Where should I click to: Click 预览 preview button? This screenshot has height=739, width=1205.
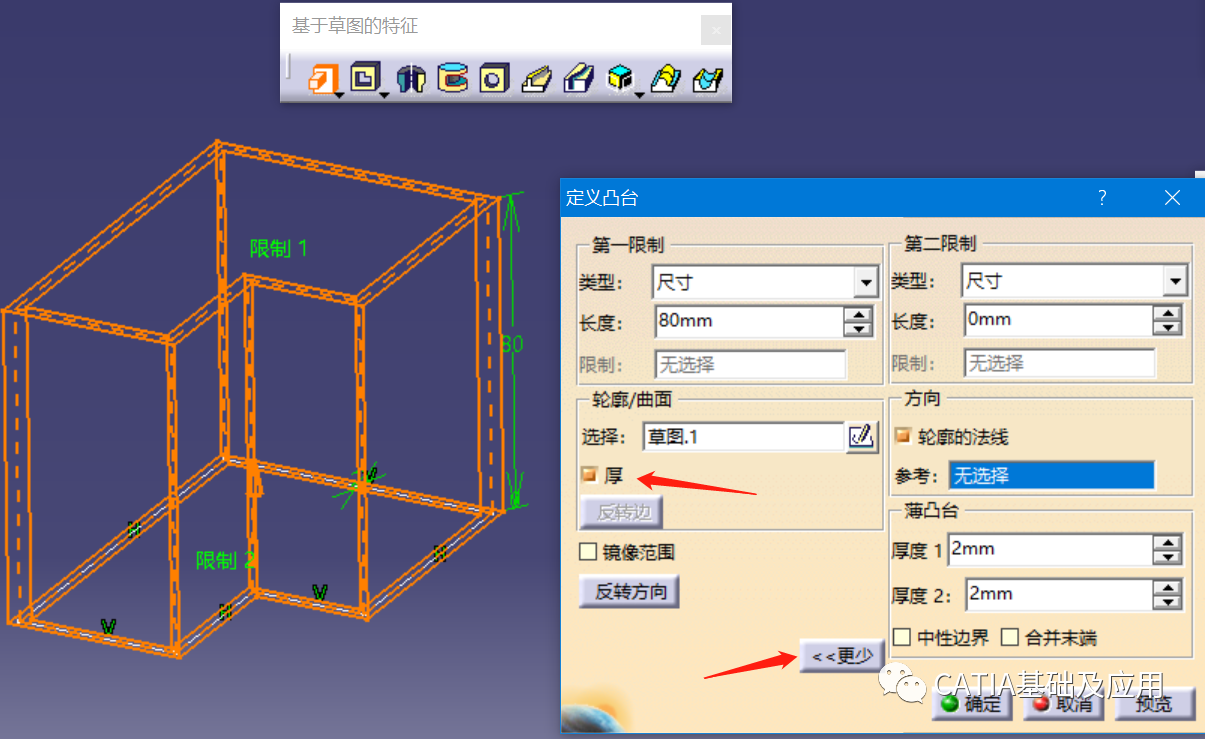[x=1155, y=704]
